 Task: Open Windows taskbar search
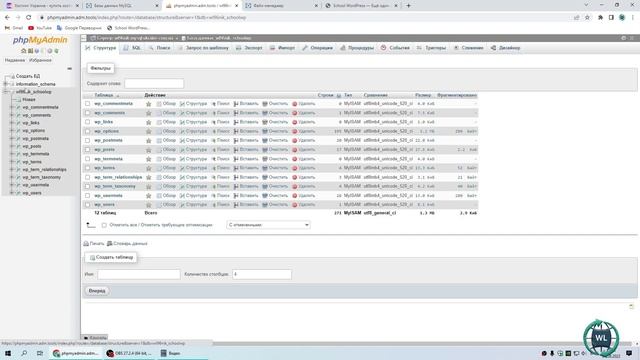pos(24,353)
